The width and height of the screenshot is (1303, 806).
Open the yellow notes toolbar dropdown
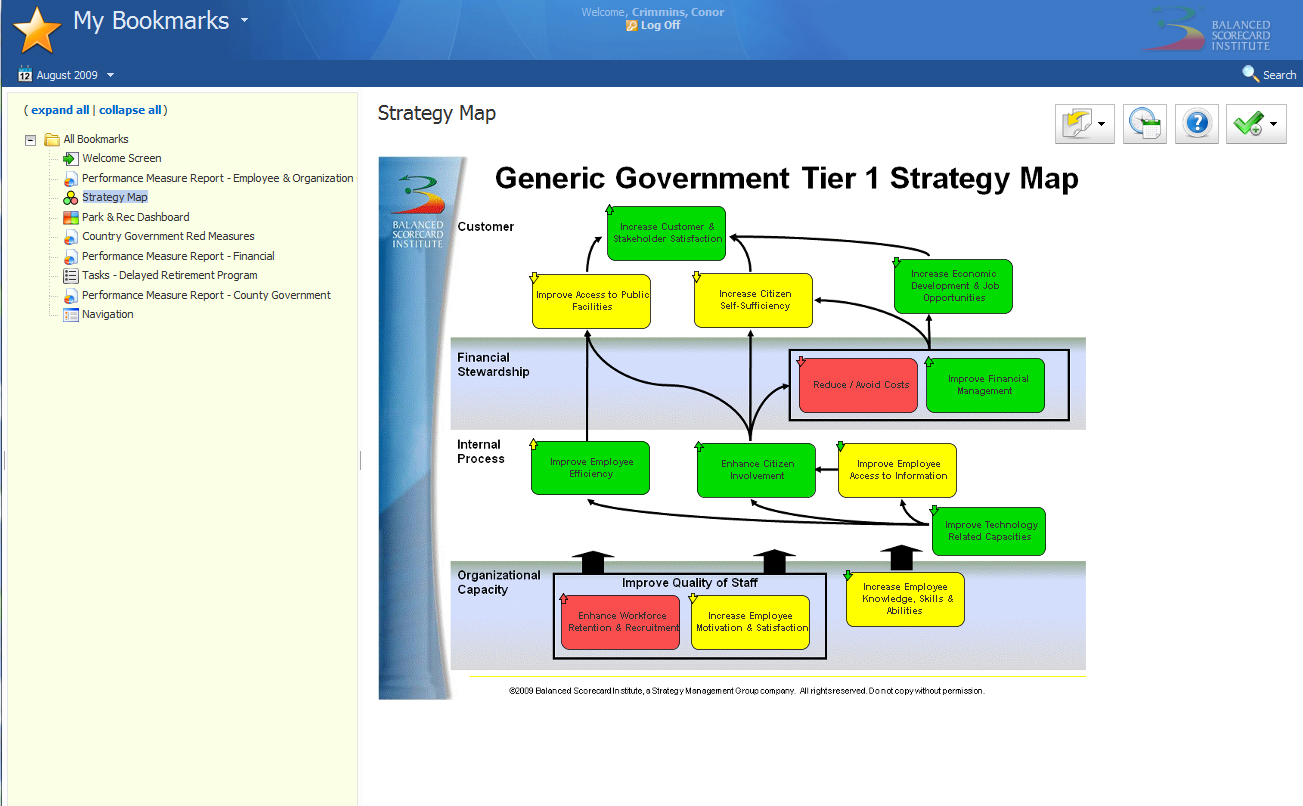point(1085,124)
